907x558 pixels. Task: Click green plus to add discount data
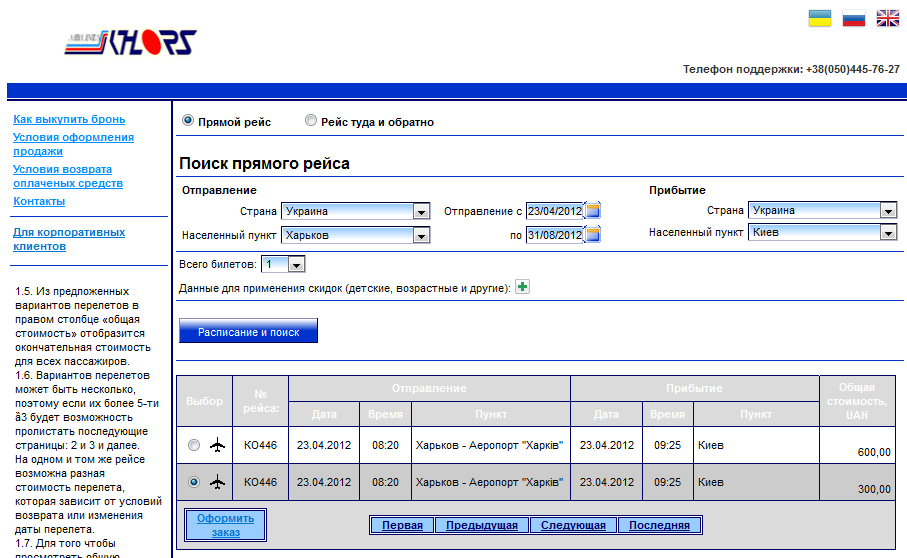click(x=522, y=288)
